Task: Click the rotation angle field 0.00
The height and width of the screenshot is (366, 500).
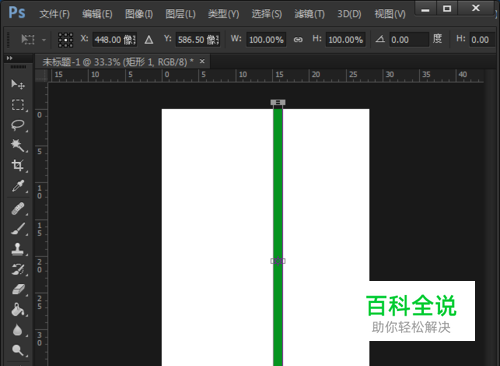Action: 409,40
